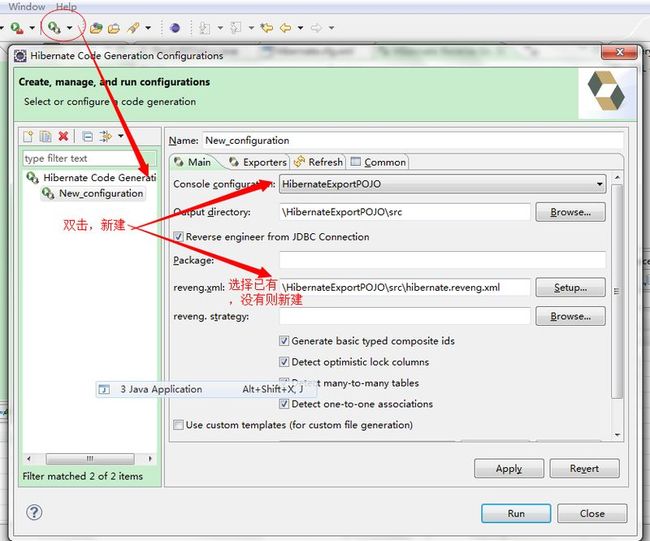This screenshot has width=650, height=541.
Task: Click the Package input field
Action: pyautogui.click(x=443, y=260)
